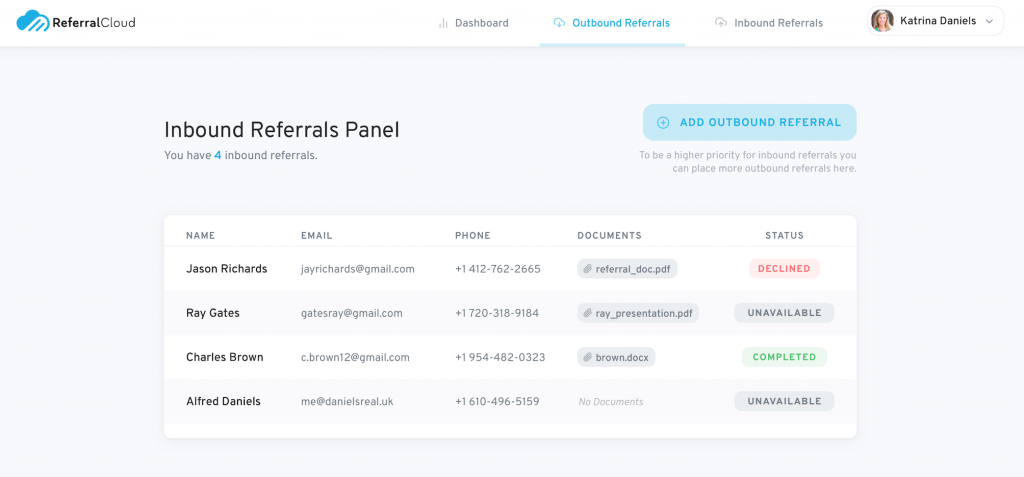Click the Inbound Referrals Panel heading
The height and width of the screenshot is (477, 1024).
[x=281, y=130]
